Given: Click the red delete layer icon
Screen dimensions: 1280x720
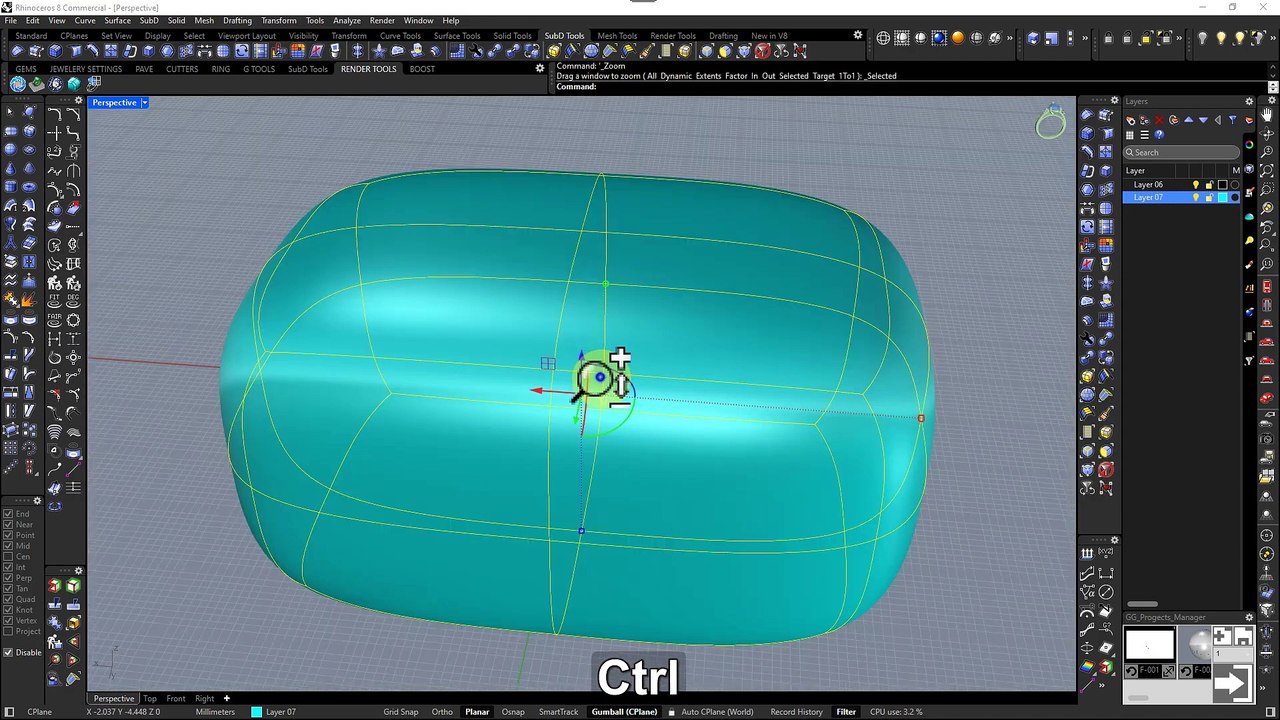Looking at the screenshot, I should point(1159,120).
